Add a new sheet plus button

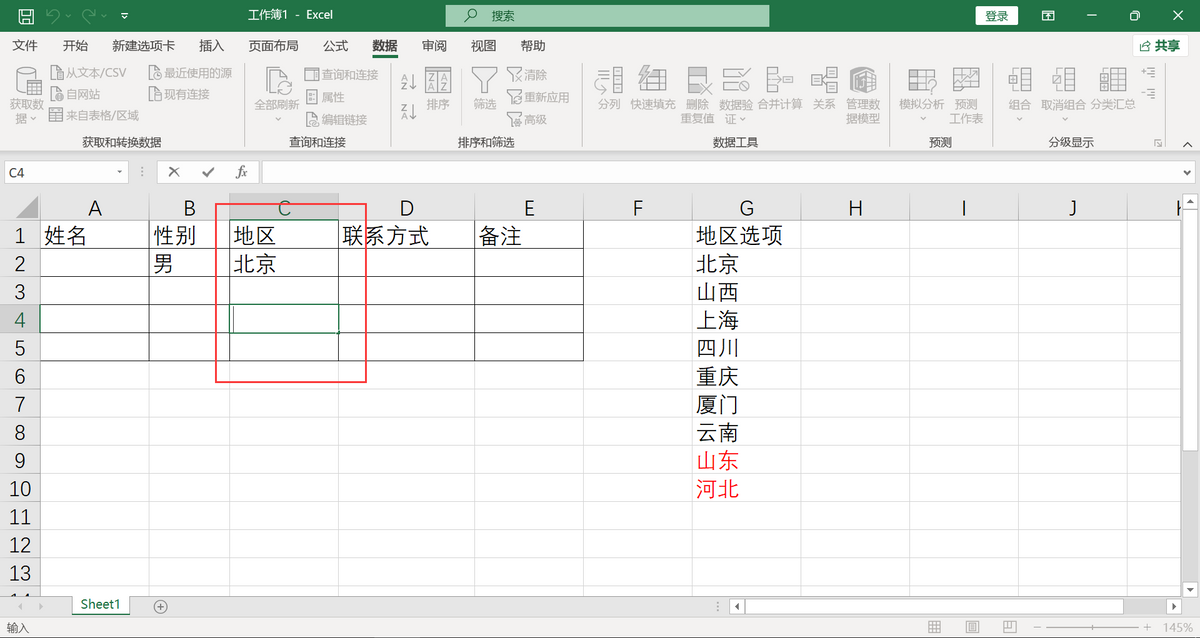click(160, 606)
